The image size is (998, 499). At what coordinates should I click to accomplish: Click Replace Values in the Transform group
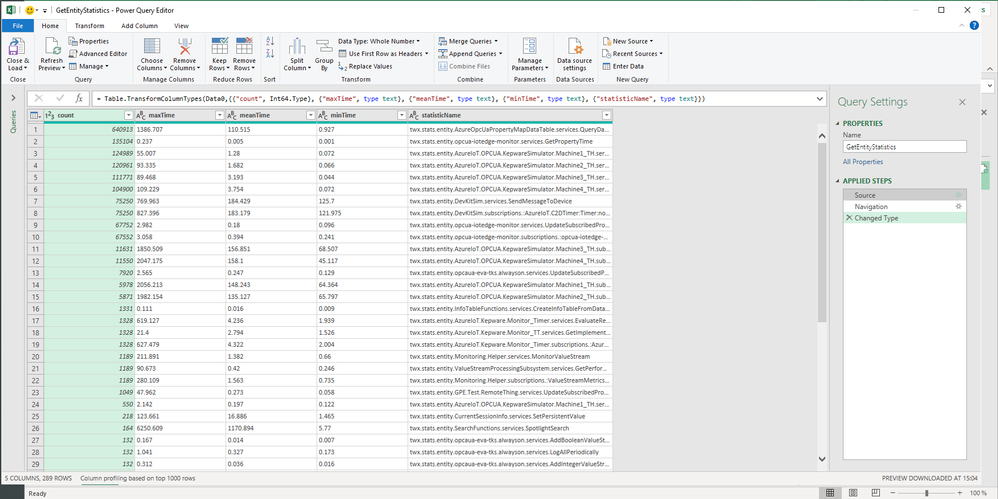[365, 66]
